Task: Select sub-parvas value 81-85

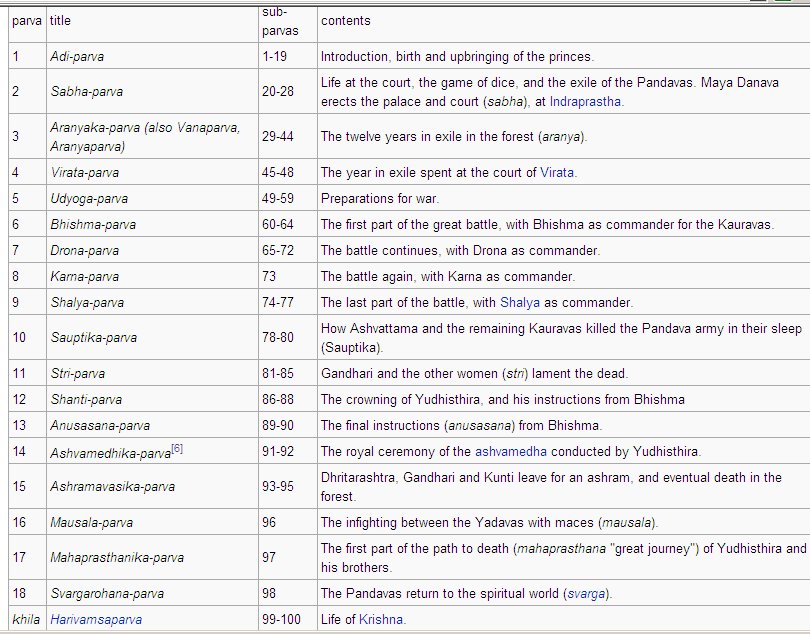Action: (277, 373)
